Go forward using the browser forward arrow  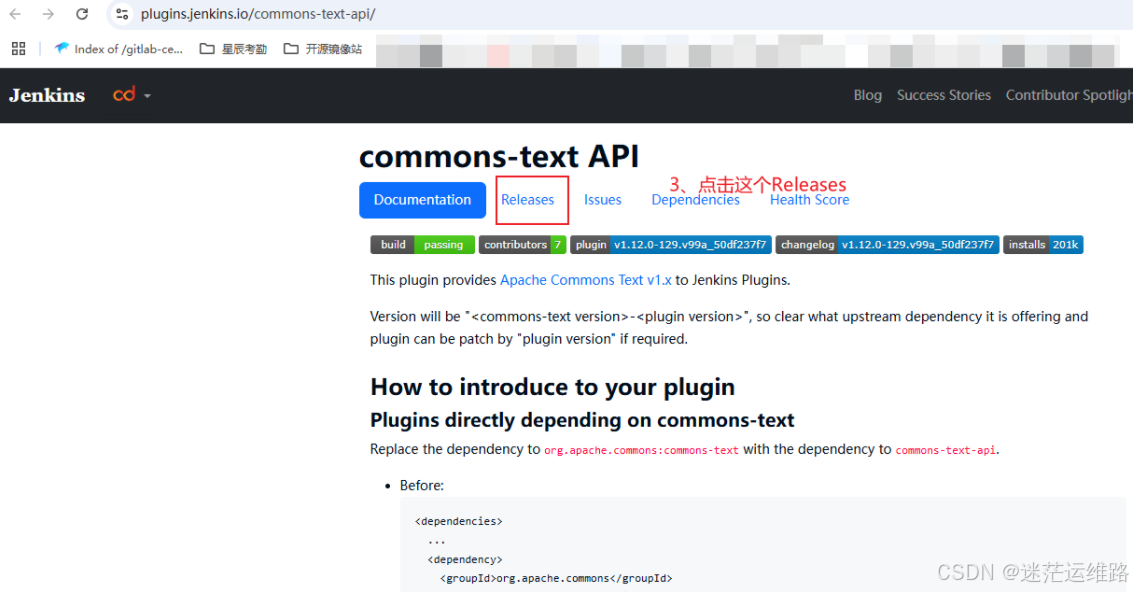[48, 14]
